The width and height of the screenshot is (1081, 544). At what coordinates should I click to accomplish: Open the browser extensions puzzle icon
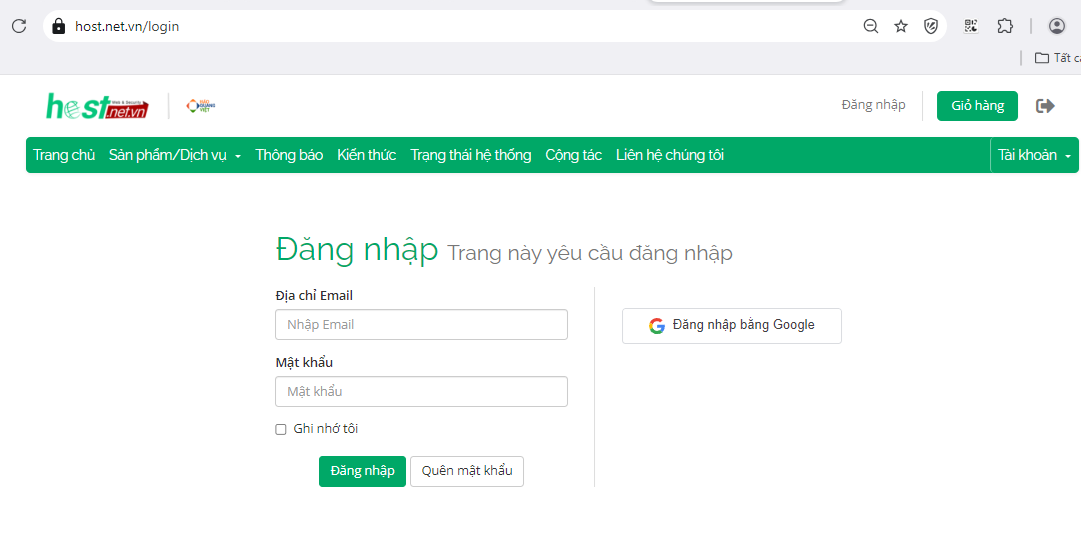1005,27
